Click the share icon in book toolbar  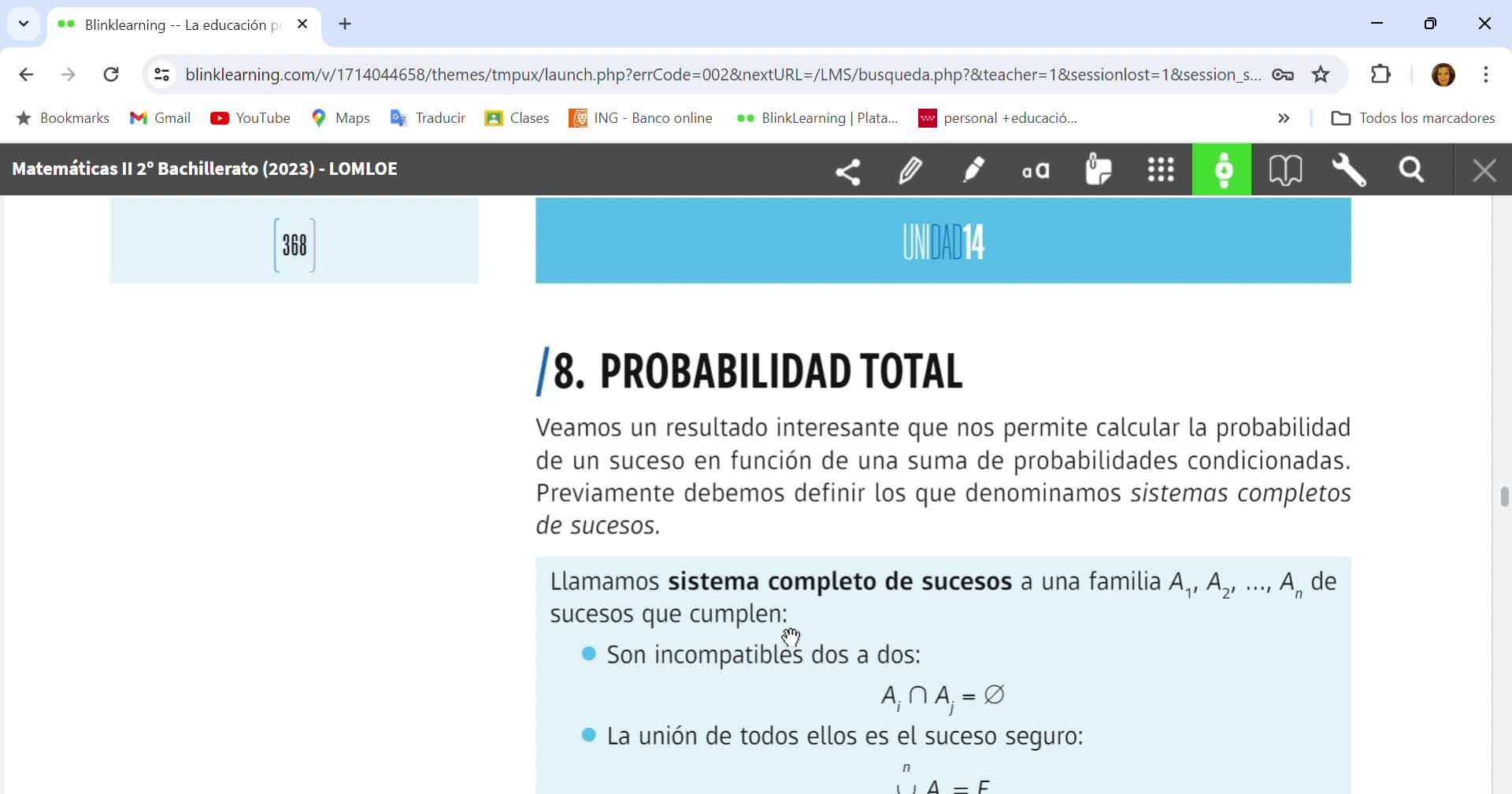point(847,170)
